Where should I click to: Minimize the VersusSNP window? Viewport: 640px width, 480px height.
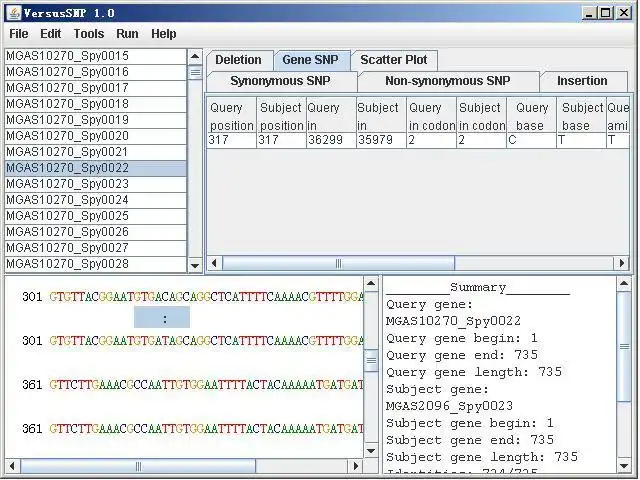589,13
